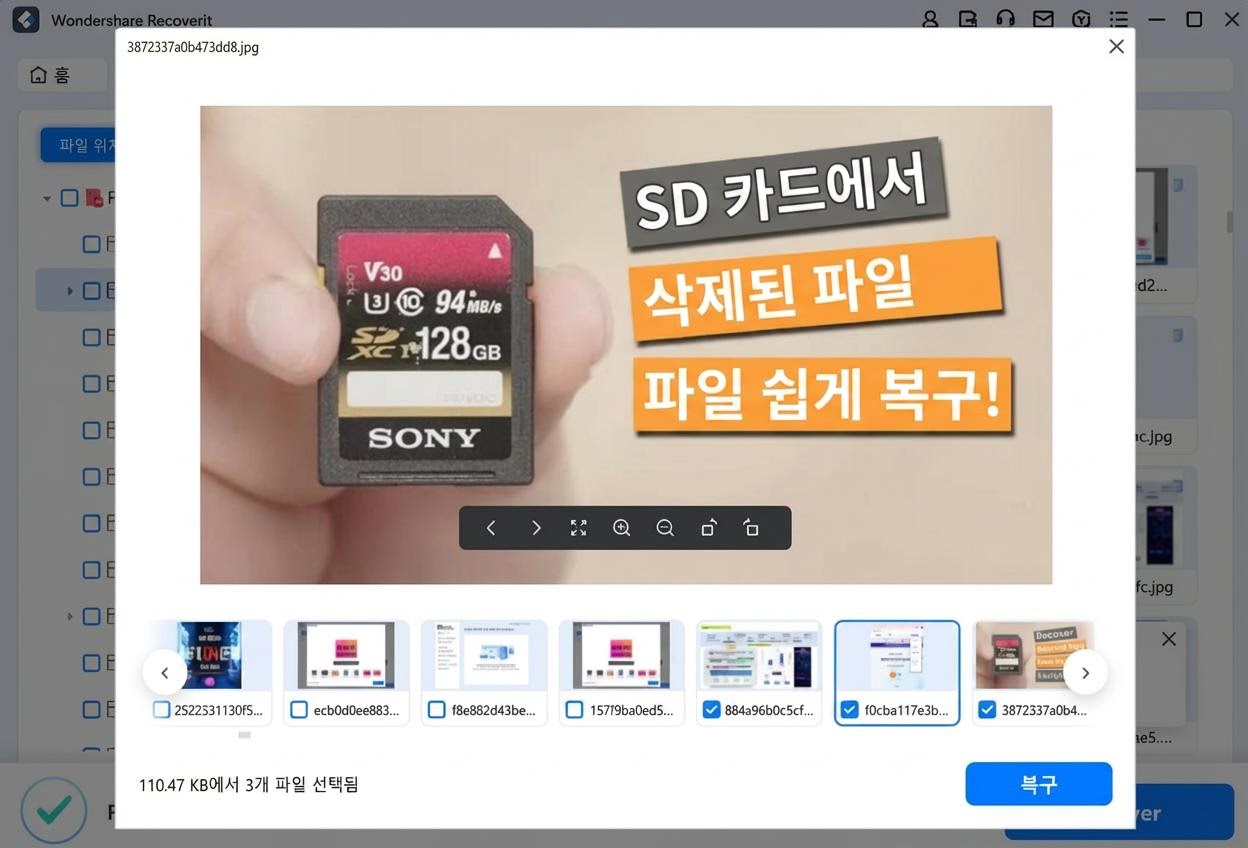Image resolution: width=1248 pixels, height=848 pixels.
Task: Open the mail feedback icon
Action: coord(1043,20)
